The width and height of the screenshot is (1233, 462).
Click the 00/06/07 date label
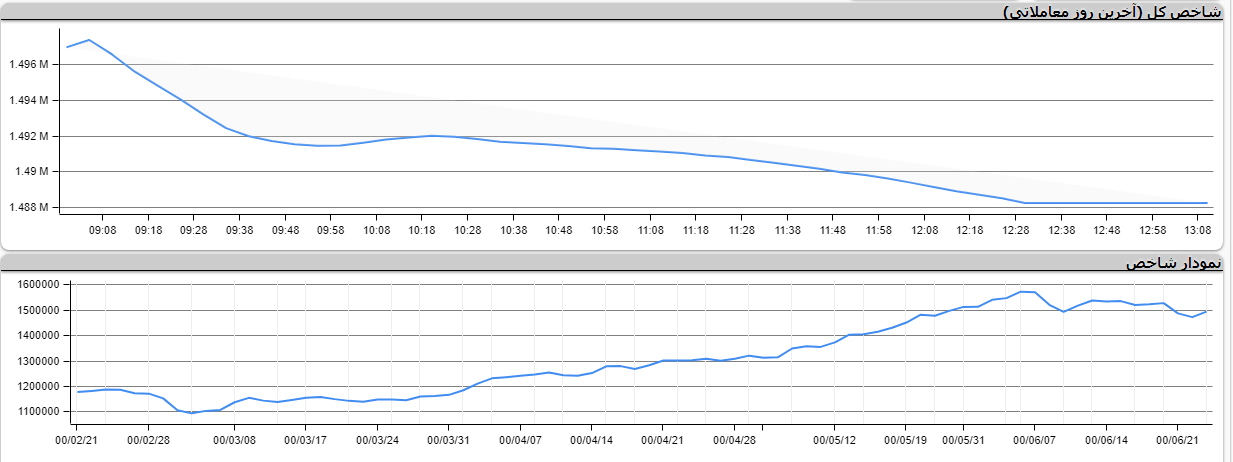coord(1034,439)
